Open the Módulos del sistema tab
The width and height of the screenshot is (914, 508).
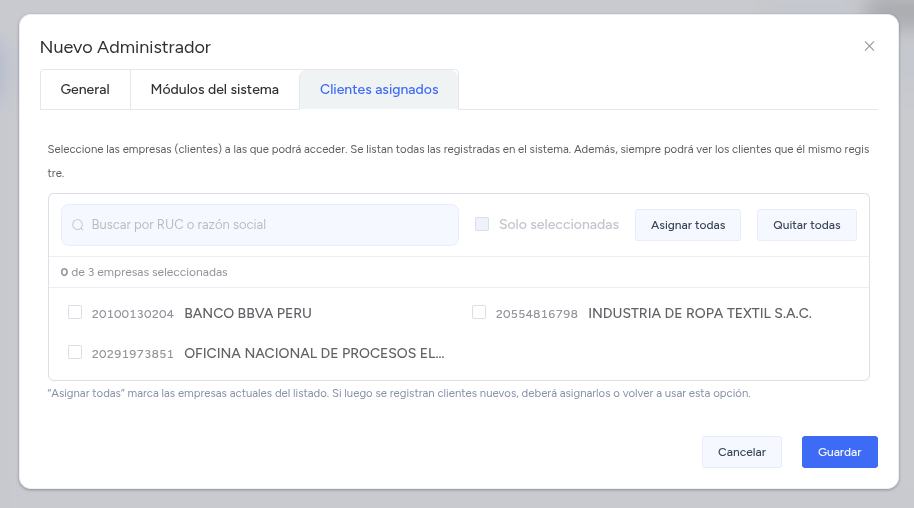click(215, 89)
